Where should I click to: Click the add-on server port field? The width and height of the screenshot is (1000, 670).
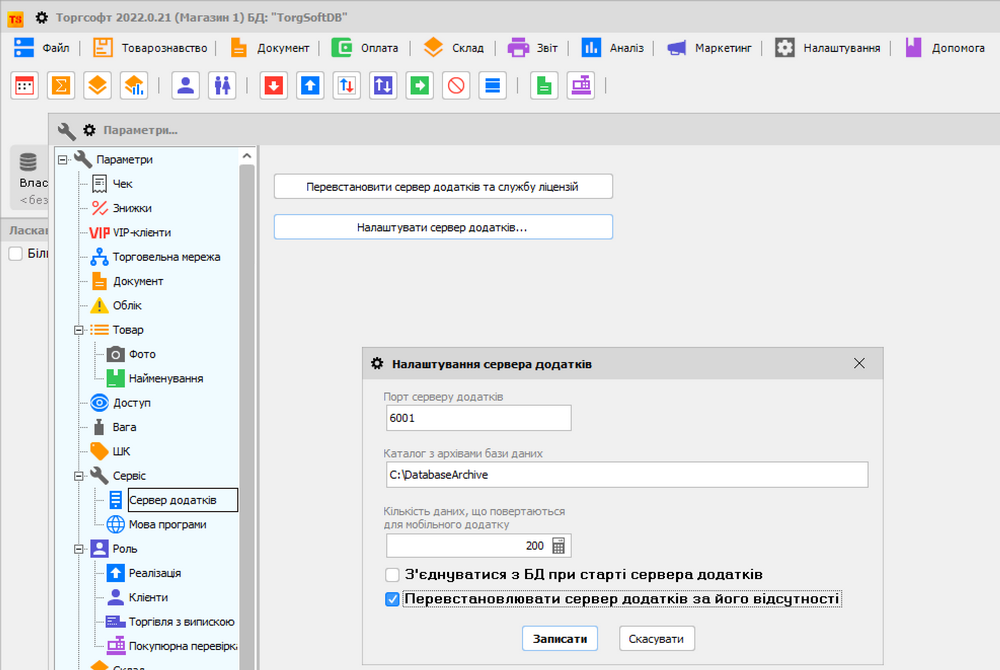(x=477, y=418)
